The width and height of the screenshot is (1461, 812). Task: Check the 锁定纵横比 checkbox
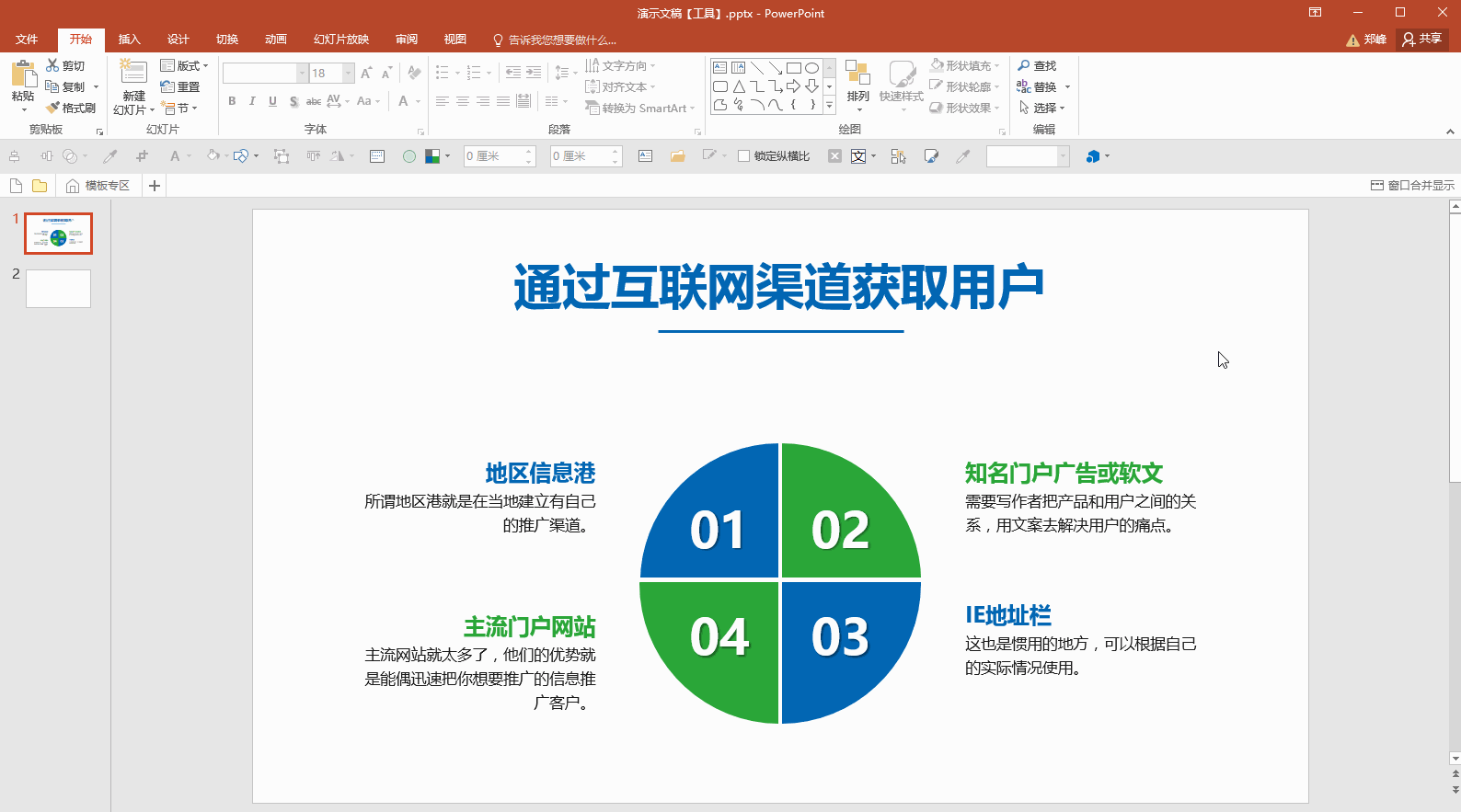[x=743, y=156]
